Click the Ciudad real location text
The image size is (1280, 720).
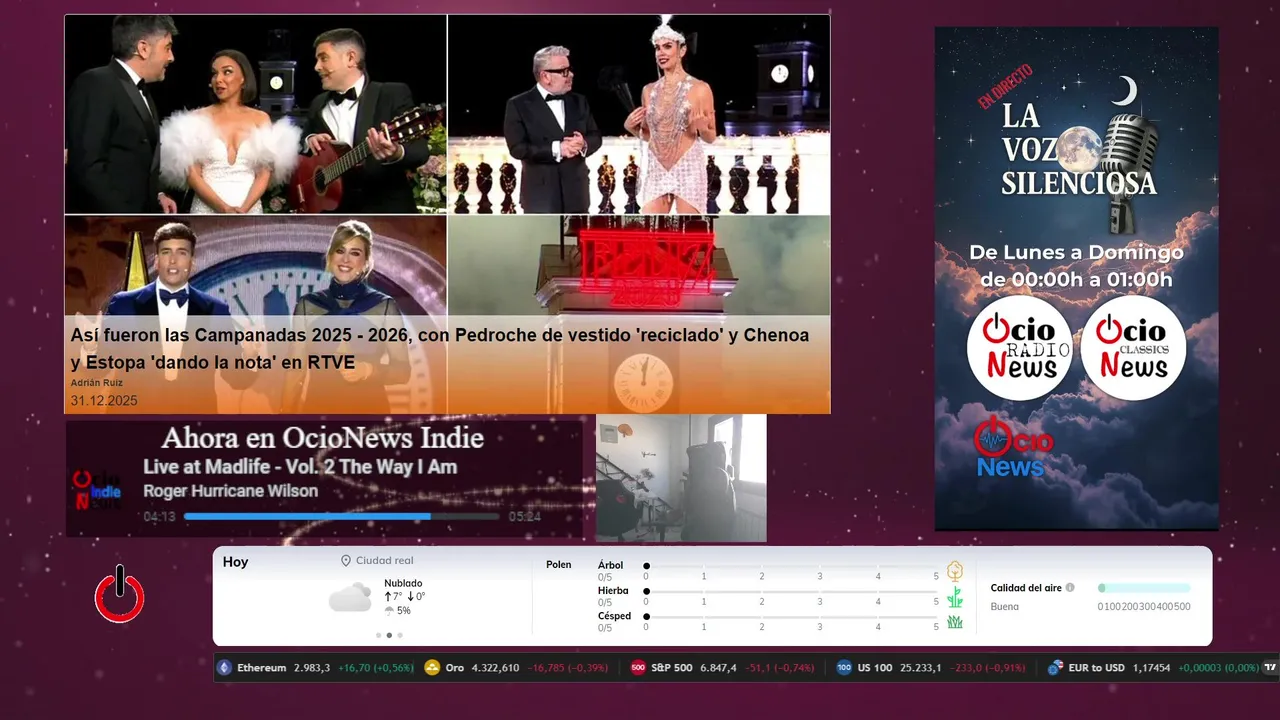tap(385, 561)
